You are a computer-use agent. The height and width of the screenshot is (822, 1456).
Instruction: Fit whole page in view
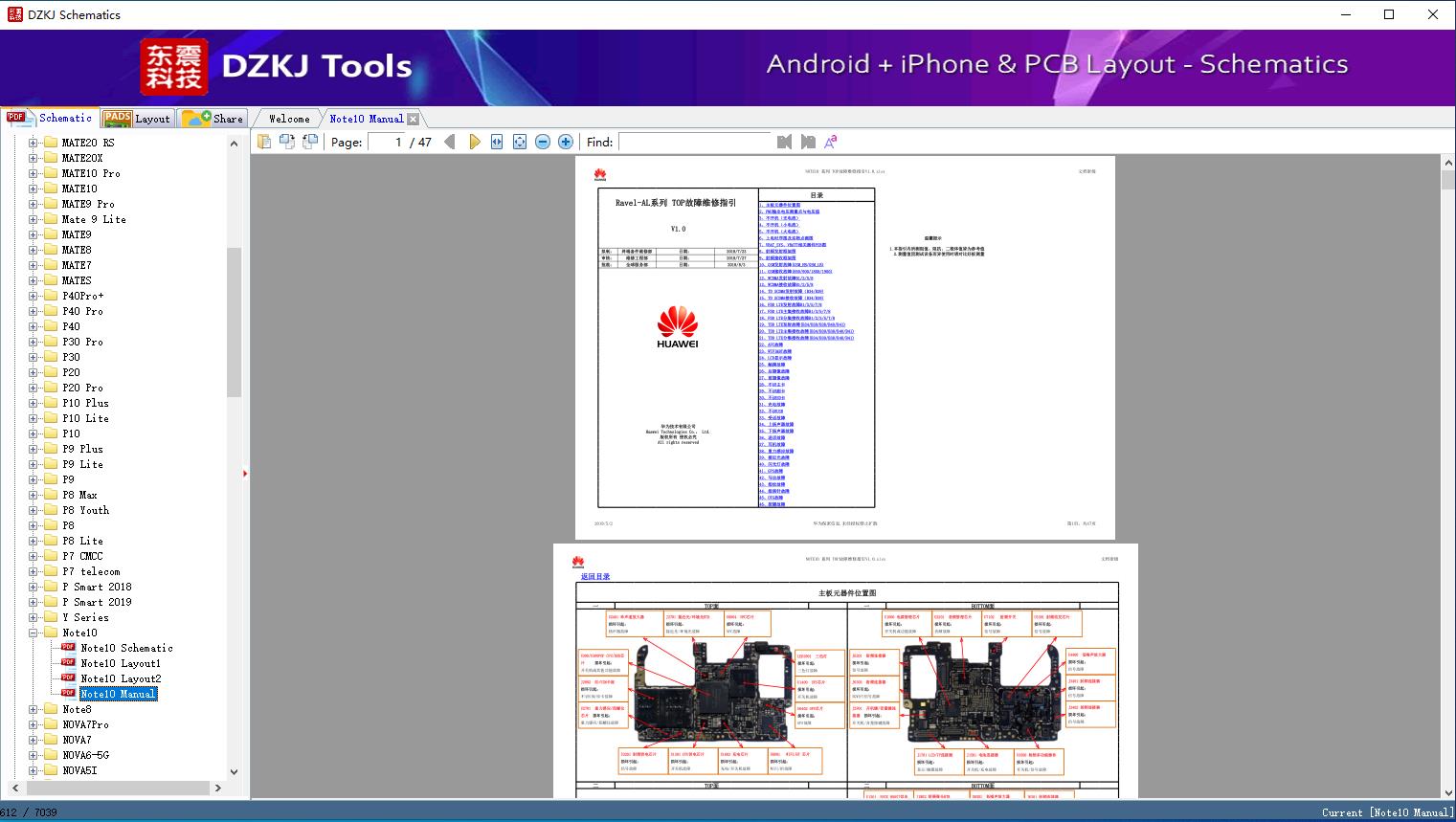[520, 142]
